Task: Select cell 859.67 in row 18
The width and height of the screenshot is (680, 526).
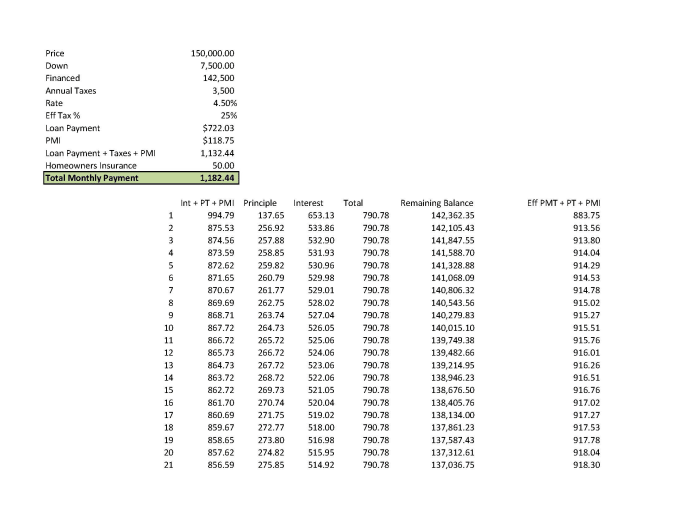Action: [221, 428]
